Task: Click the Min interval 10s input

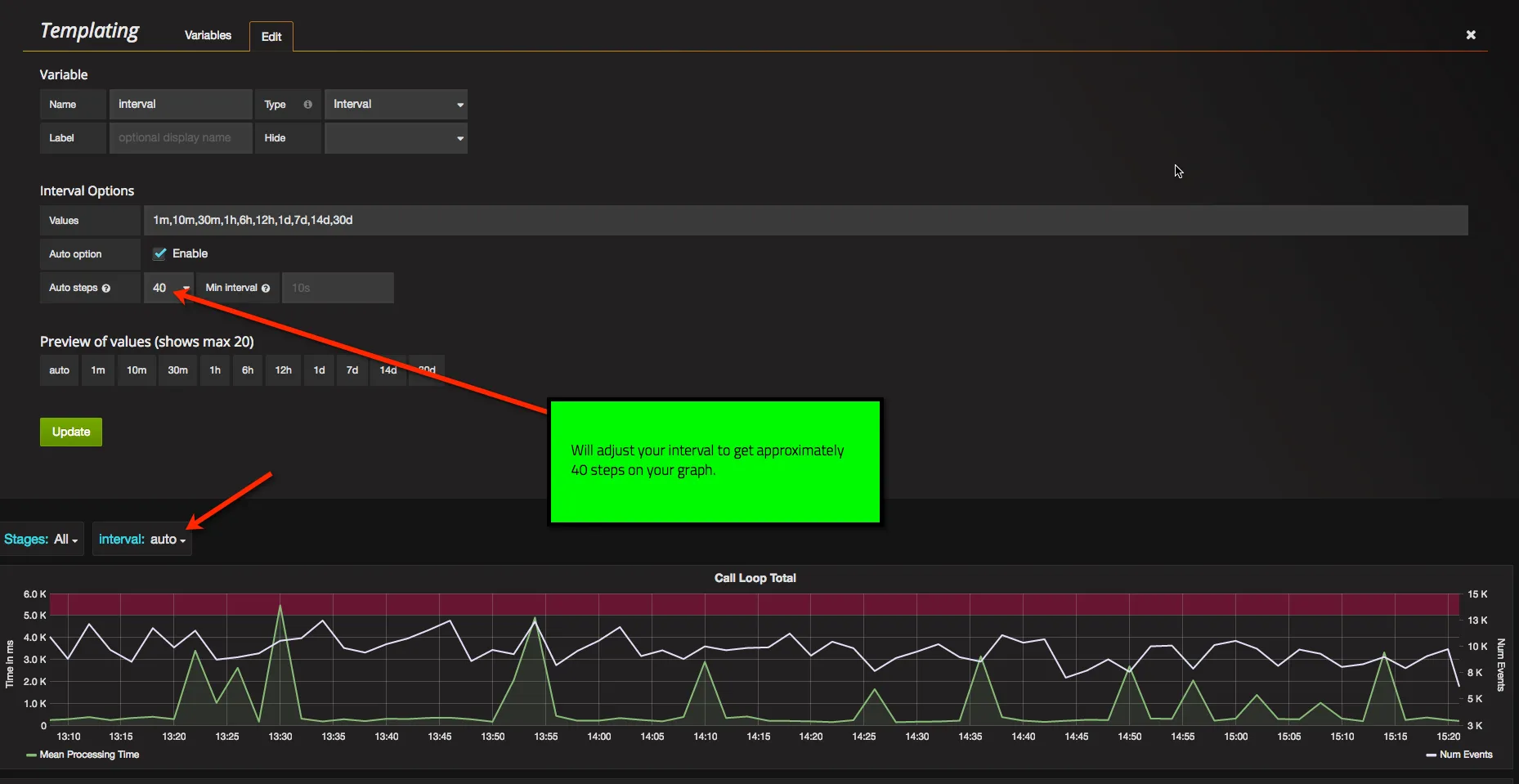Action: 338,288
